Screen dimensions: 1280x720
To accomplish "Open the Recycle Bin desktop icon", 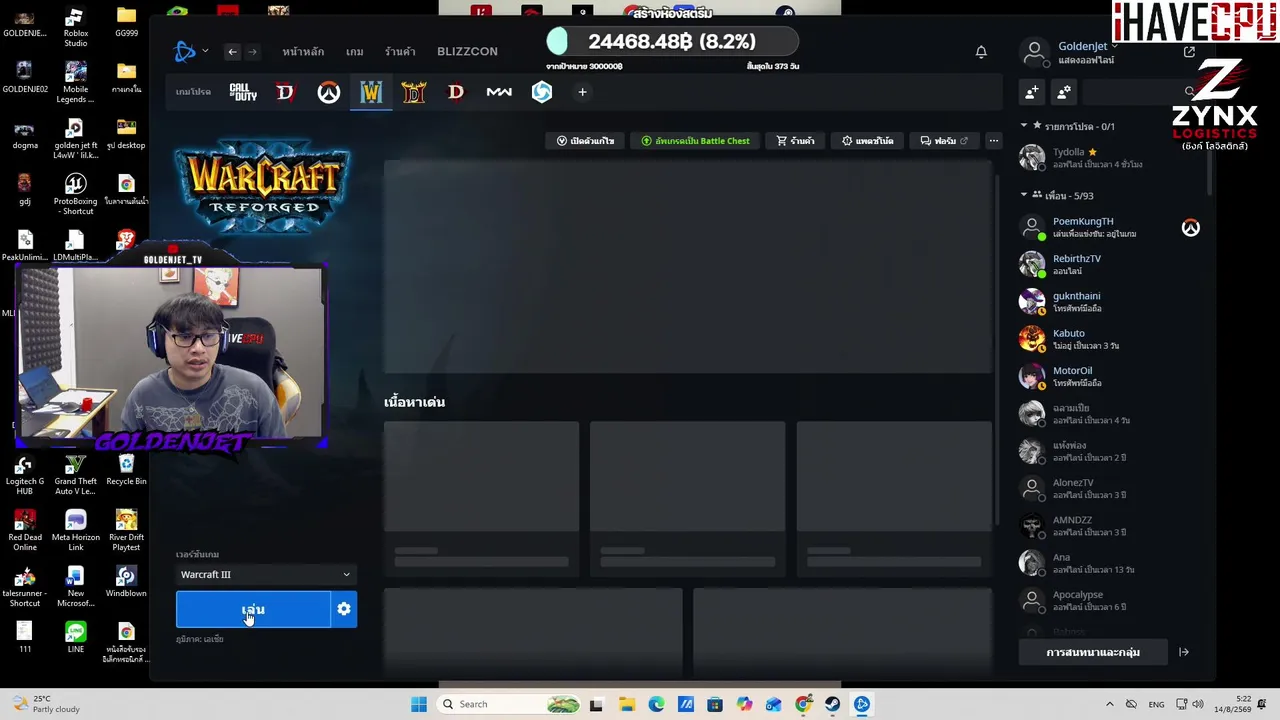I will [x=126, y=471].
